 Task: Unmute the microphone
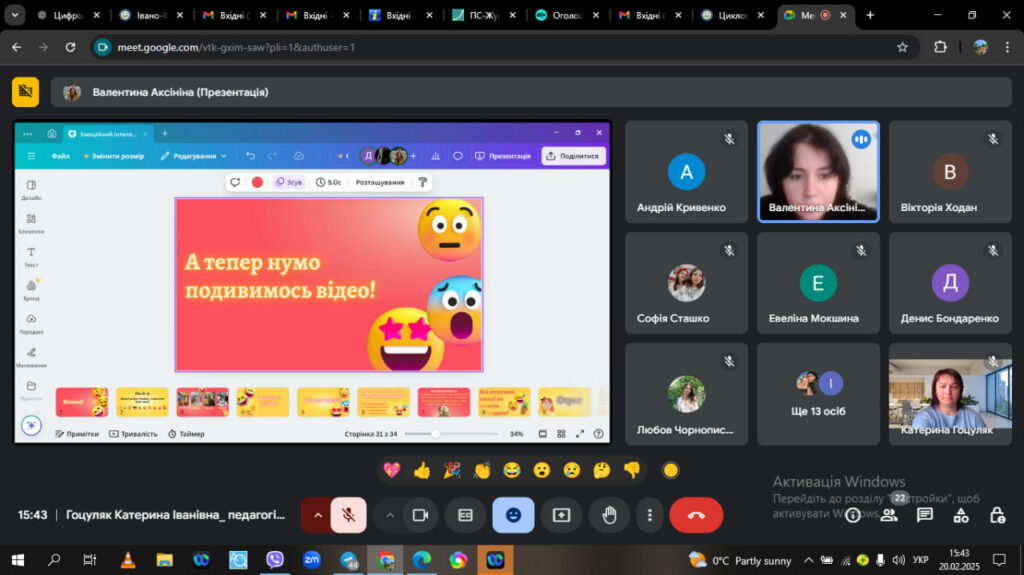coord(348,515)
